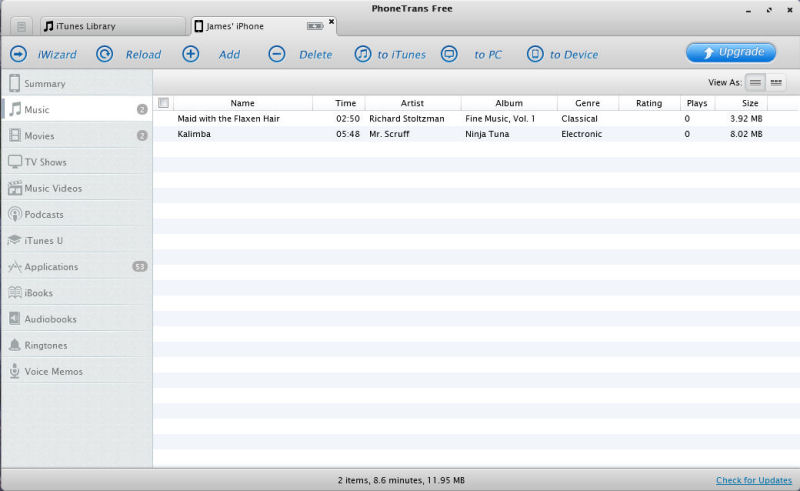The height and width of the screenshot is (491, 800).
Task: Sort by the Plays column header
Action: (x=697, y=103)
